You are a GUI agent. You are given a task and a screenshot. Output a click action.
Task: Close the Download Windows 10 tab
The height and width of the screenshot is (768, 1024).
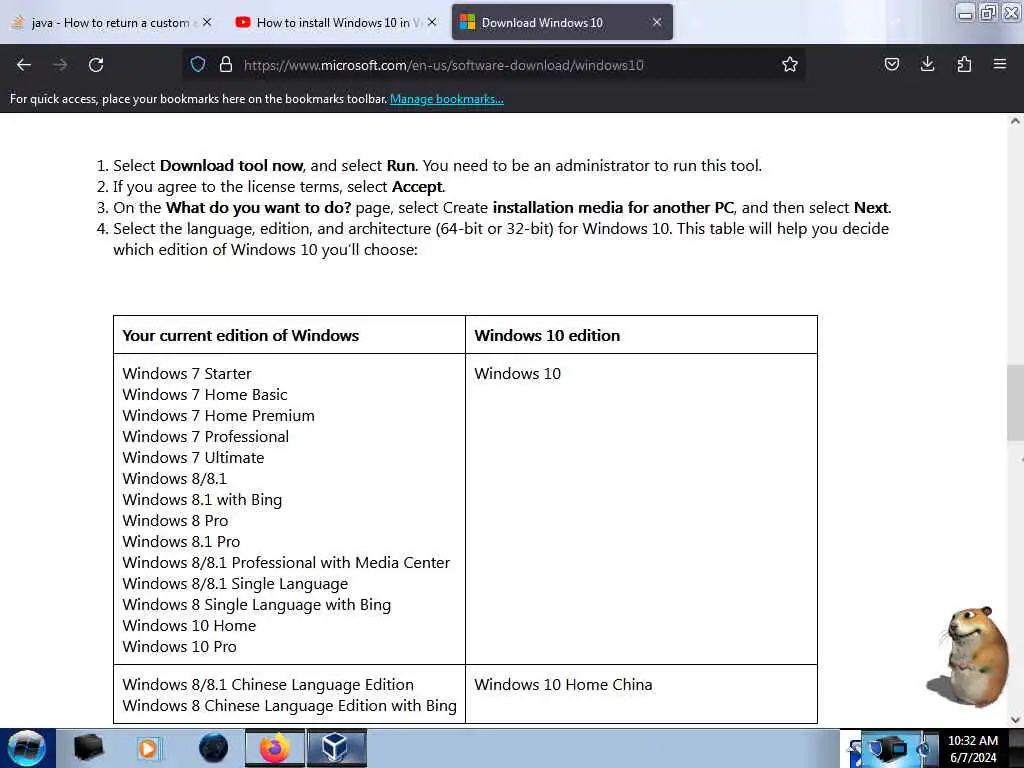(656, 22)
